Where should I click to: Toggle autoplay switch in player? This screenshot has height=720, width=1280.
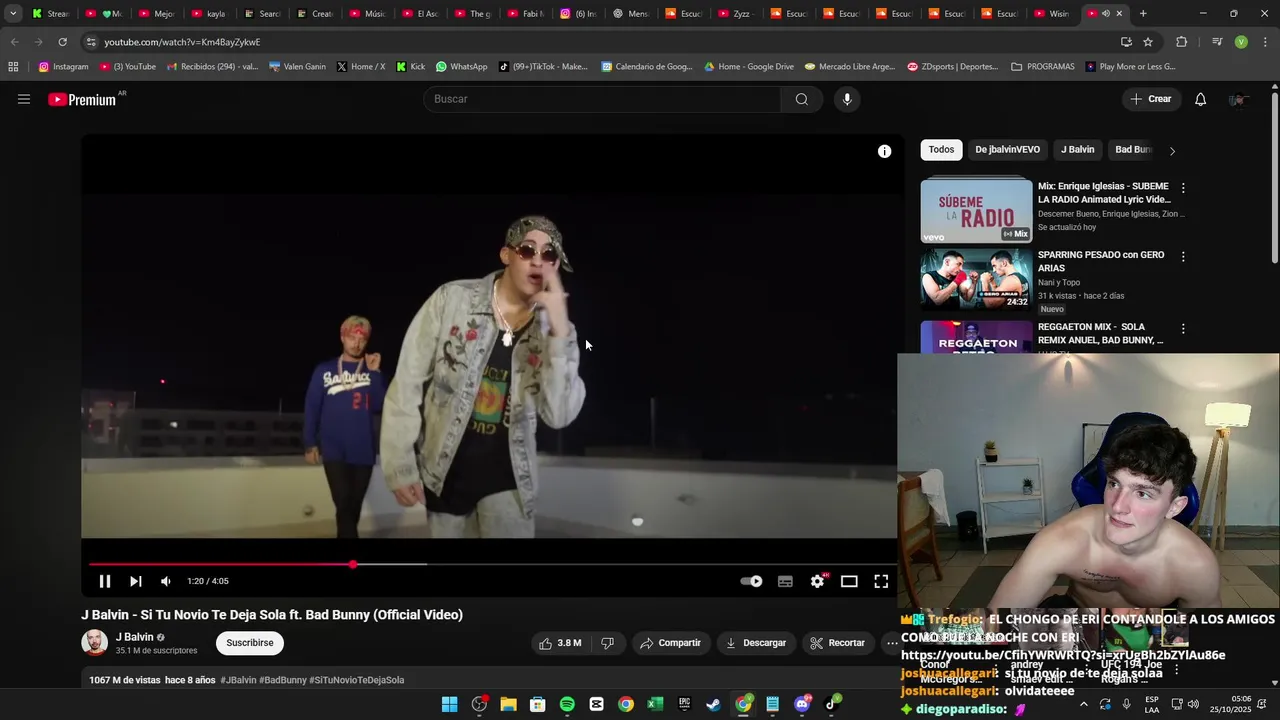coord(751,581)
